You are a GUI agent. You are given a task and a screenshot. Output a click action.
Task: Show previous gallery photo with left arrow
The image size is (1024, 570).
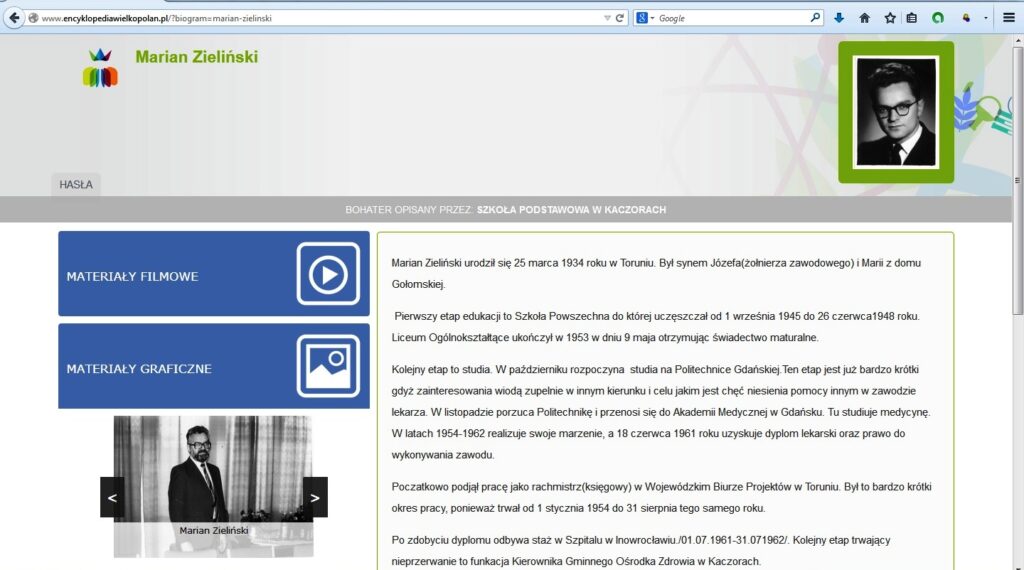pos(112,498)
